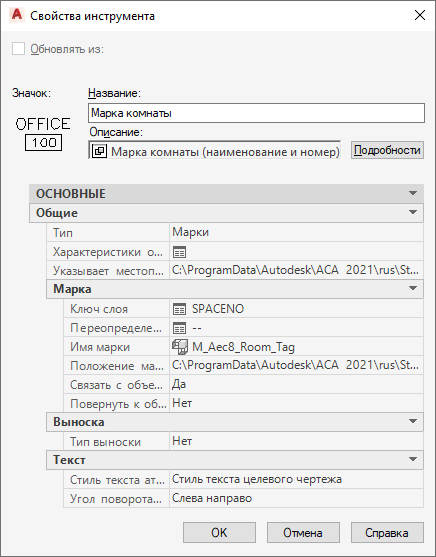Click the M_Aec8_Room_Tag block icon
Screen dimensions: 436x557
pos(180,347)
